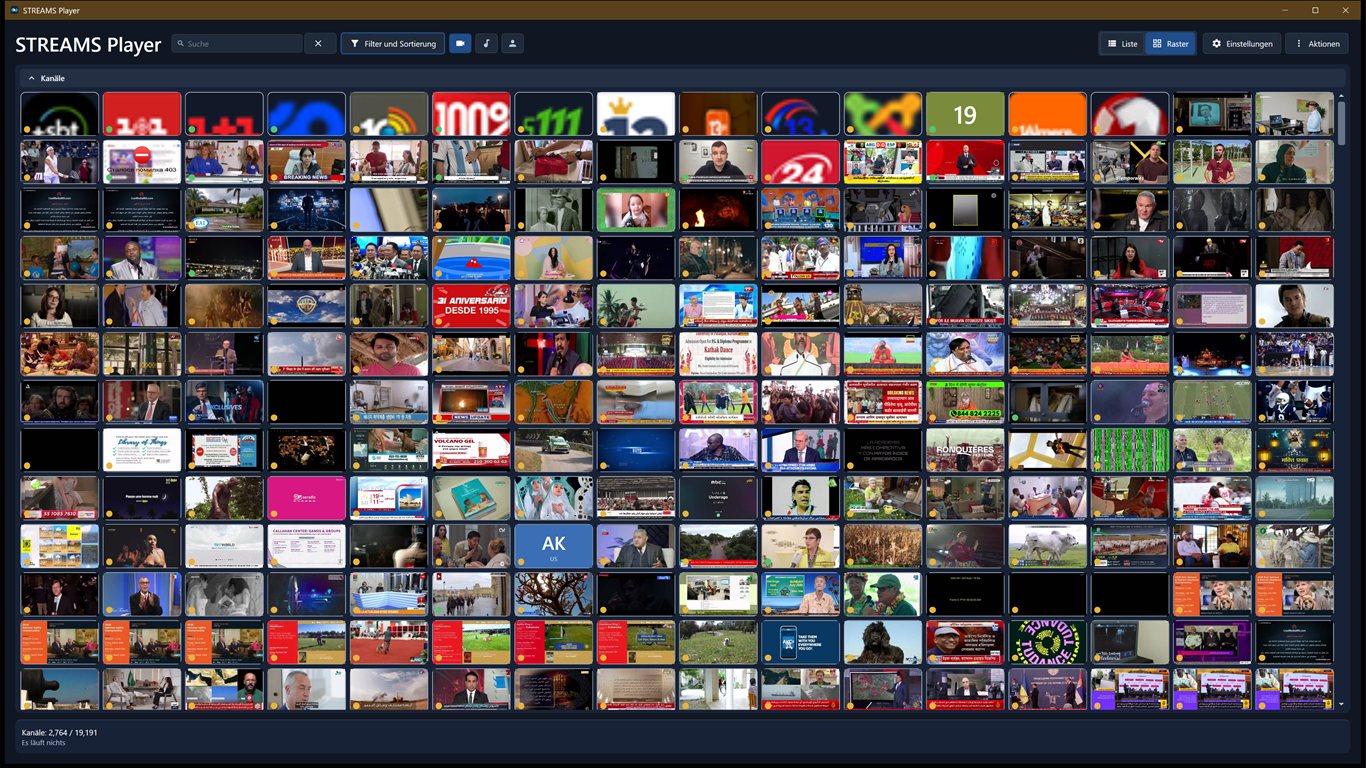Screen dimensions: 1366x768
Task: Click the STREAMS Player heading
Action: (x=89, y=45)
